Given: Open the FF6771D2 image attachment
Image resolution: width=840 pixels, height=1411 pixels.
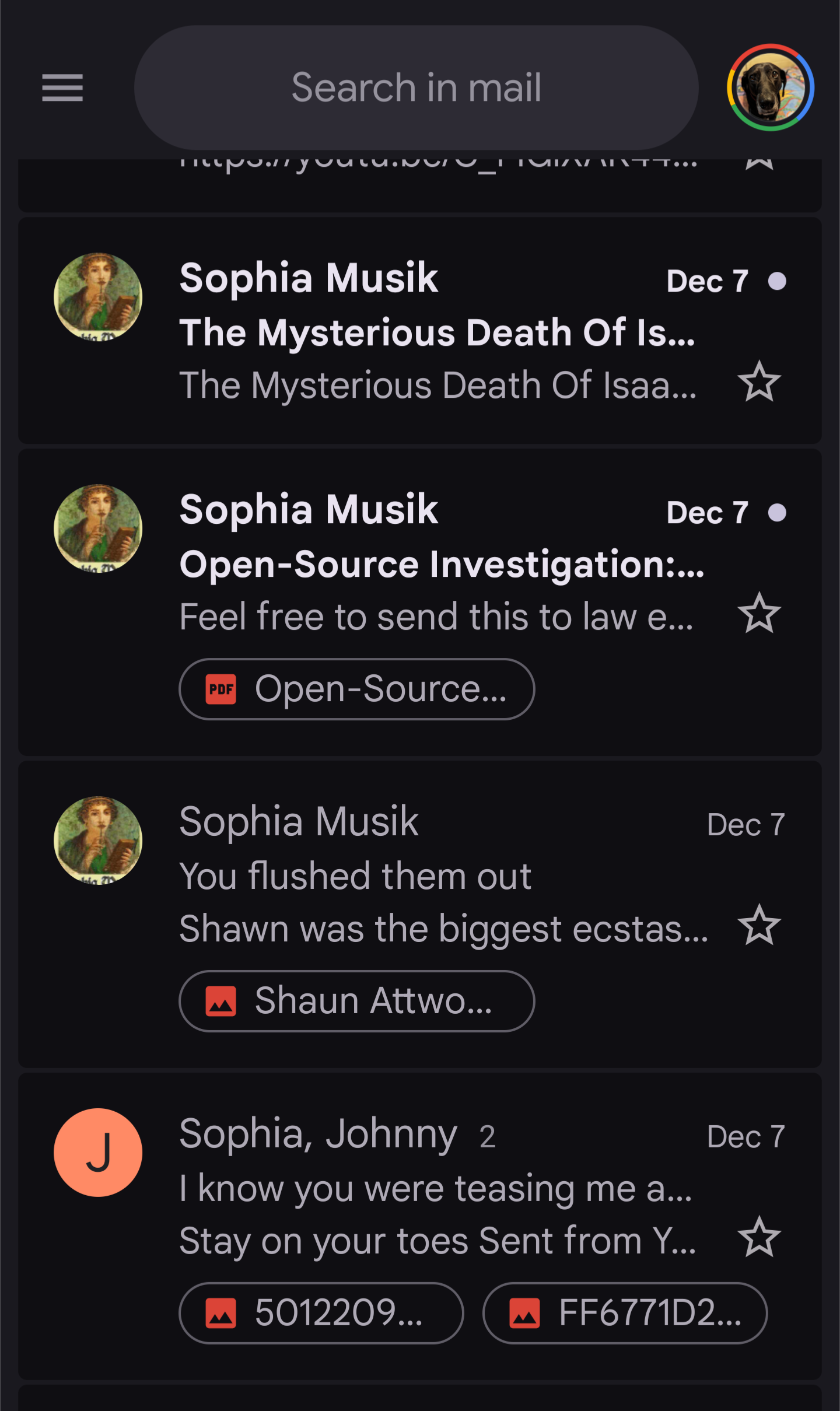Looking at the screenshot, I should (x=625, y=1313).
